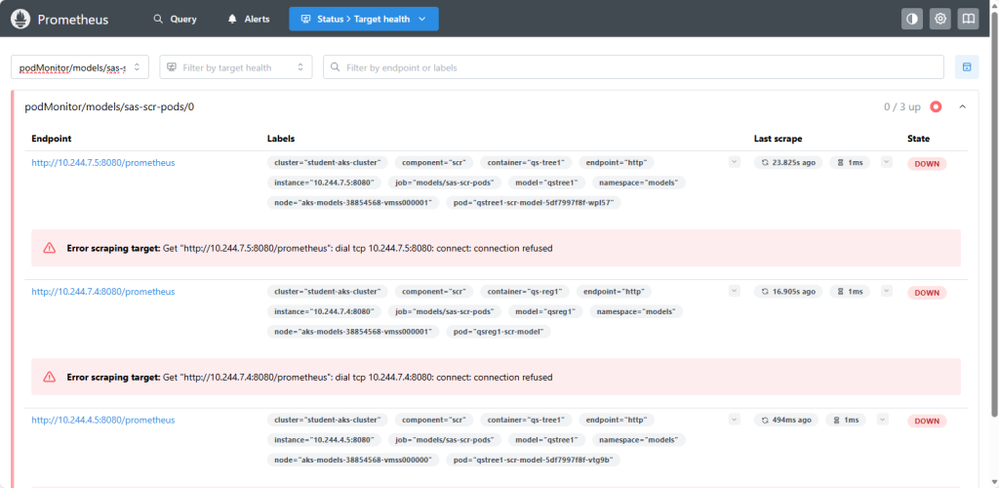Open the settings gear icon
This screenshot has width=999, height=488.
click(940, 19)
